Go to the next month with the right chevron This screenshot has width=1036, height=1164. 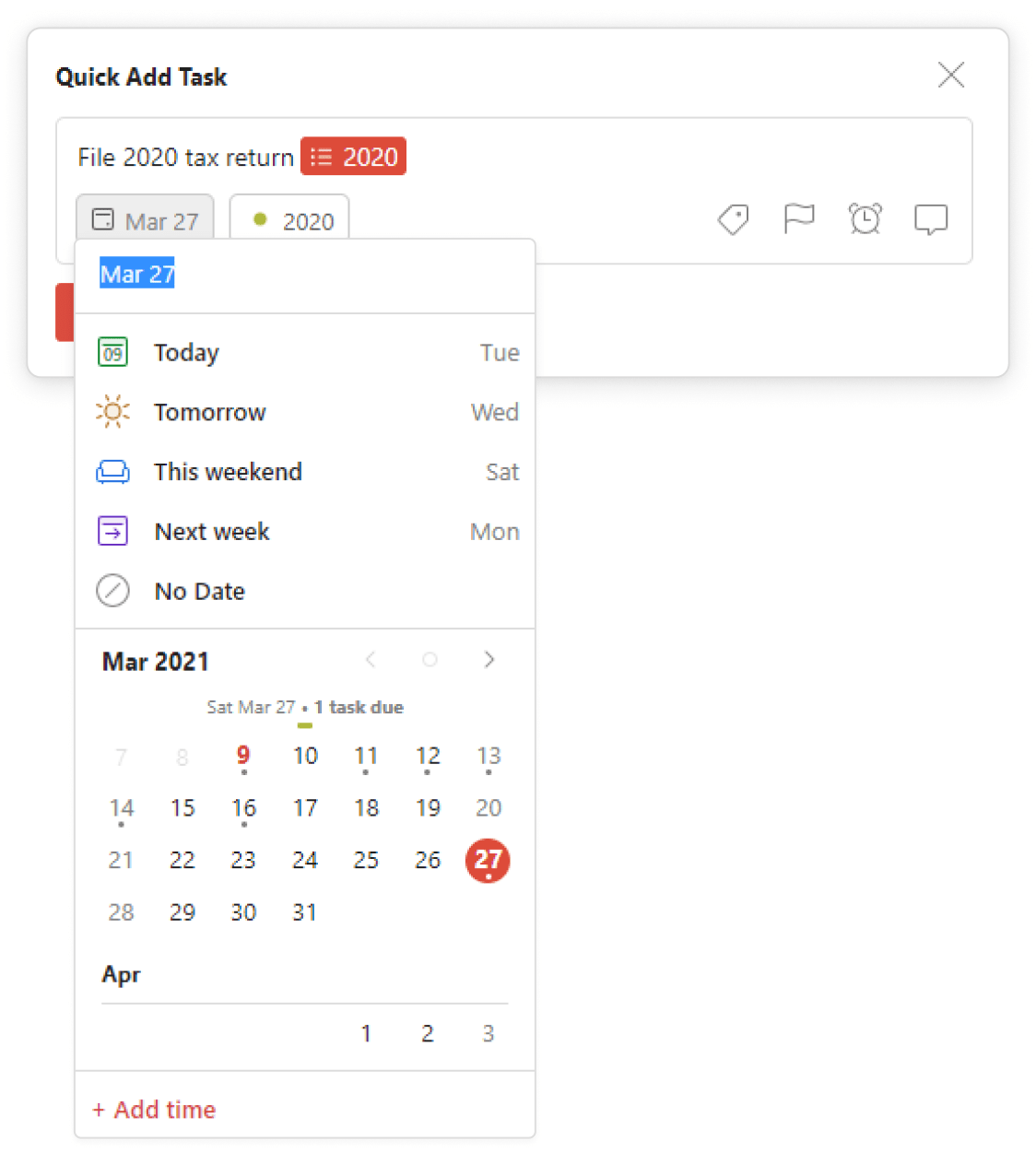click(x=489, y=660)
